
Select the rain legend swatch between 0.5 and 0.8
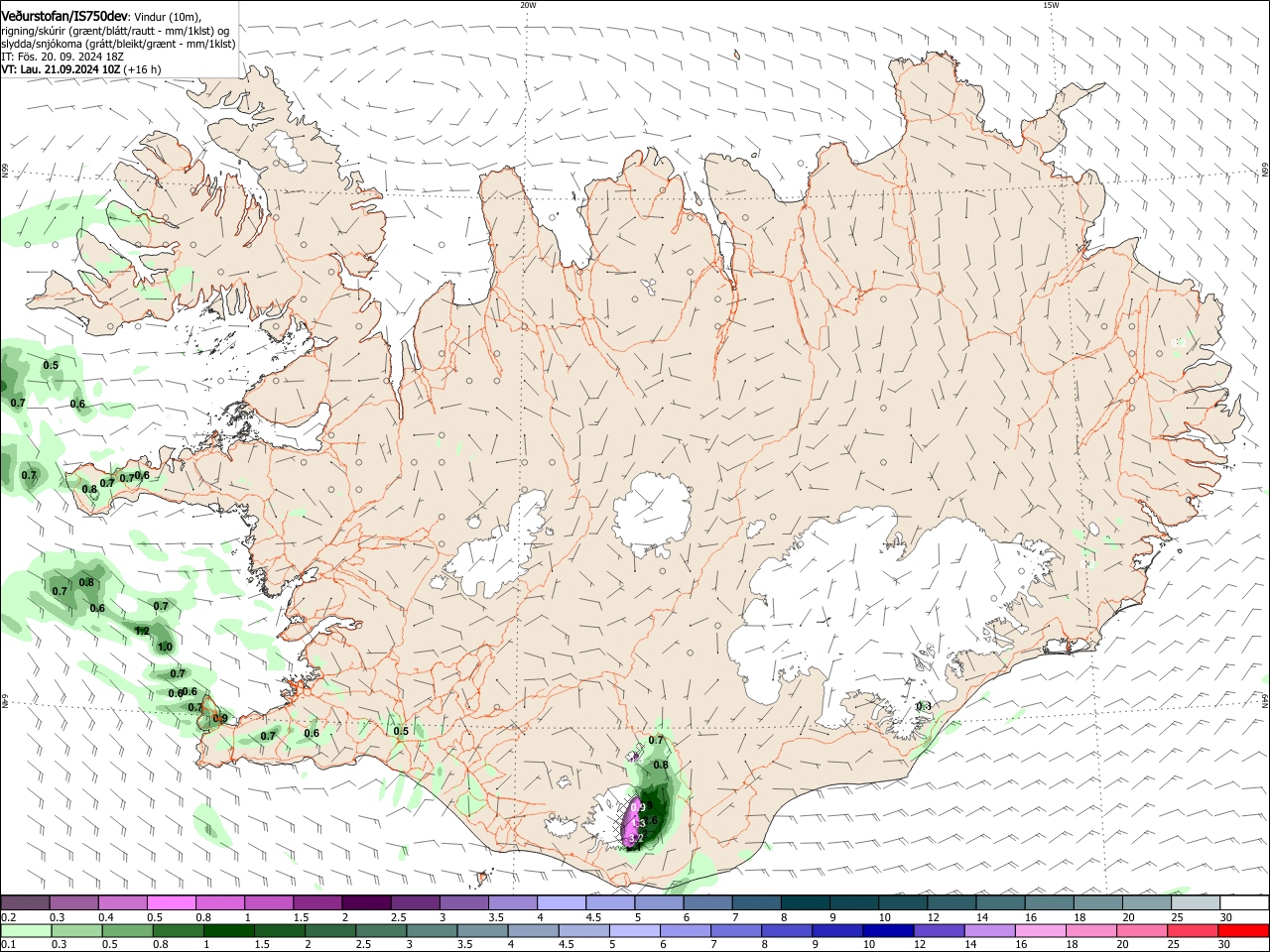pos(127,930)
